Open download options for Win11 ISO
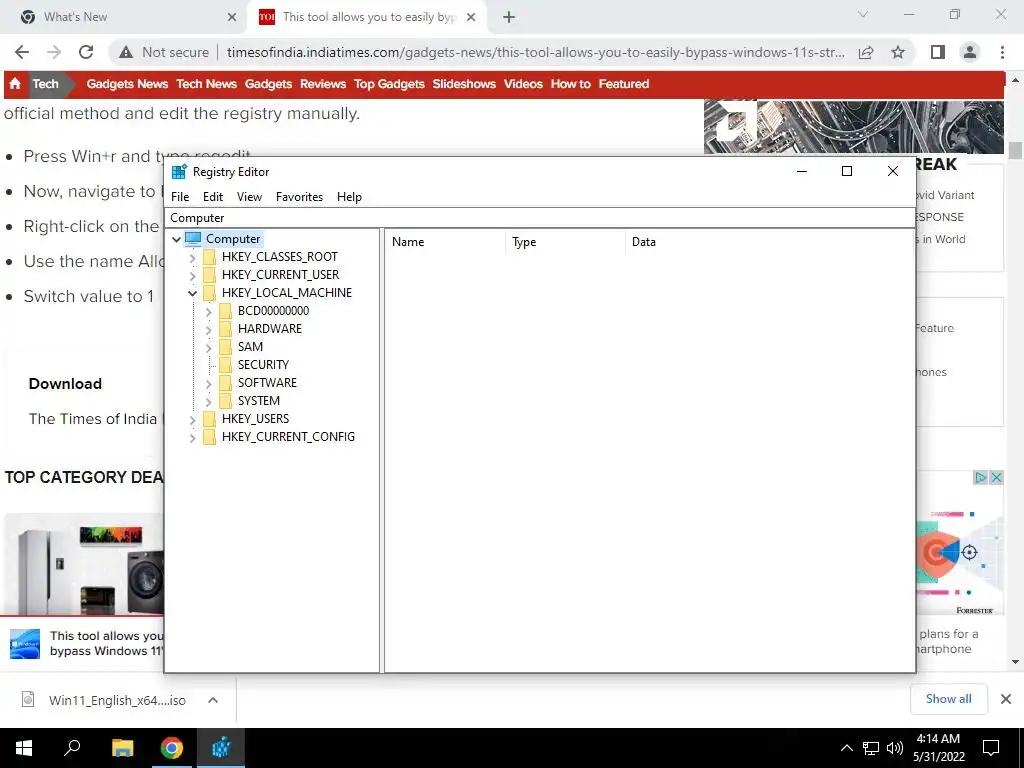Screen dimensions: 1024x768 pyautogui.click(x=213, y=700)
